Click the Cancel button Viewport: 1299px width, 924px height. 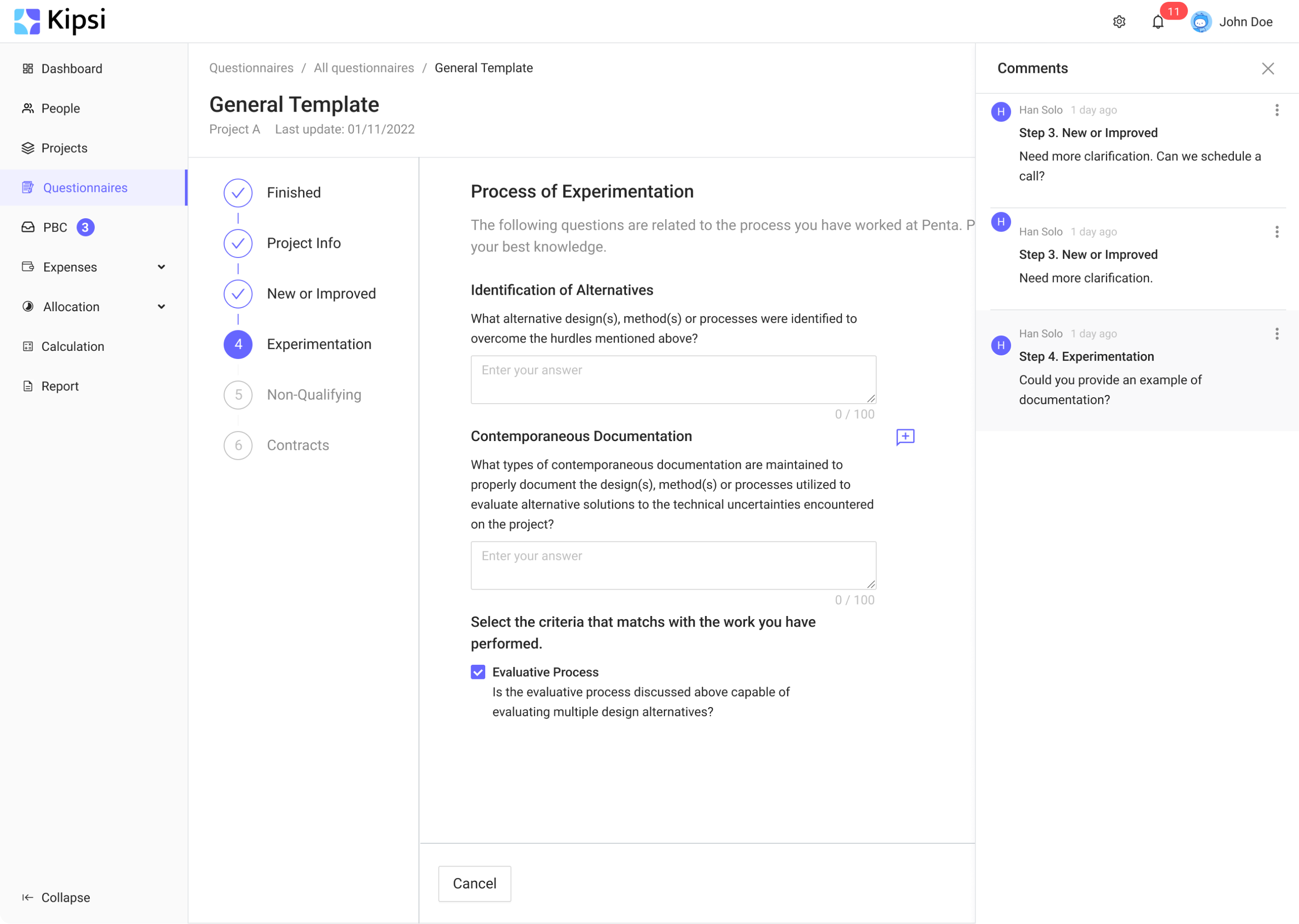point(474,883)
